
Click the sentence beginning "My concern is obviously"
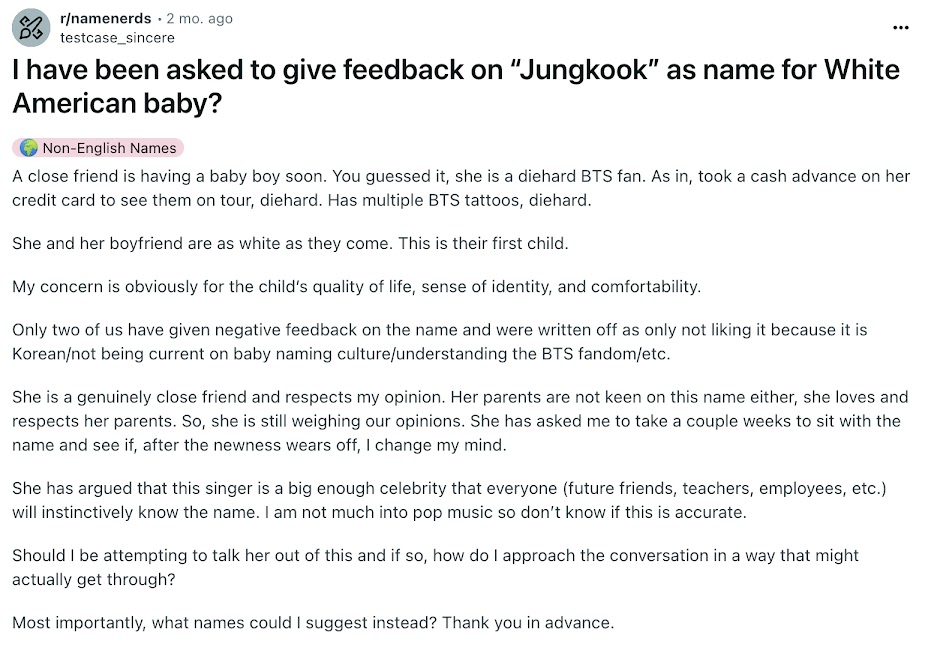click(356, 287)
